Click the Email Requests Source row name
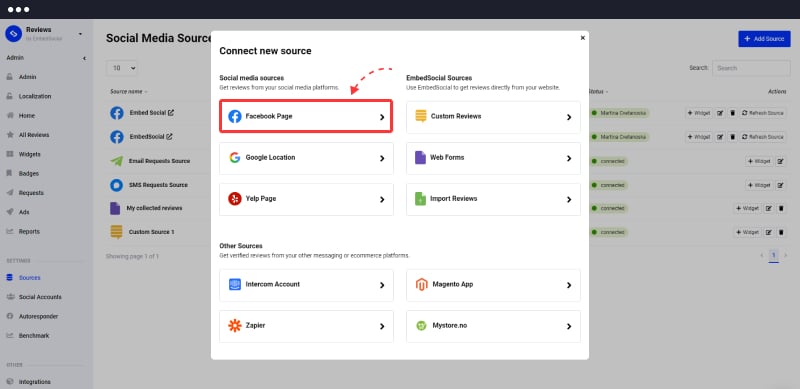800x389 pixels. (x=159, y=161)
